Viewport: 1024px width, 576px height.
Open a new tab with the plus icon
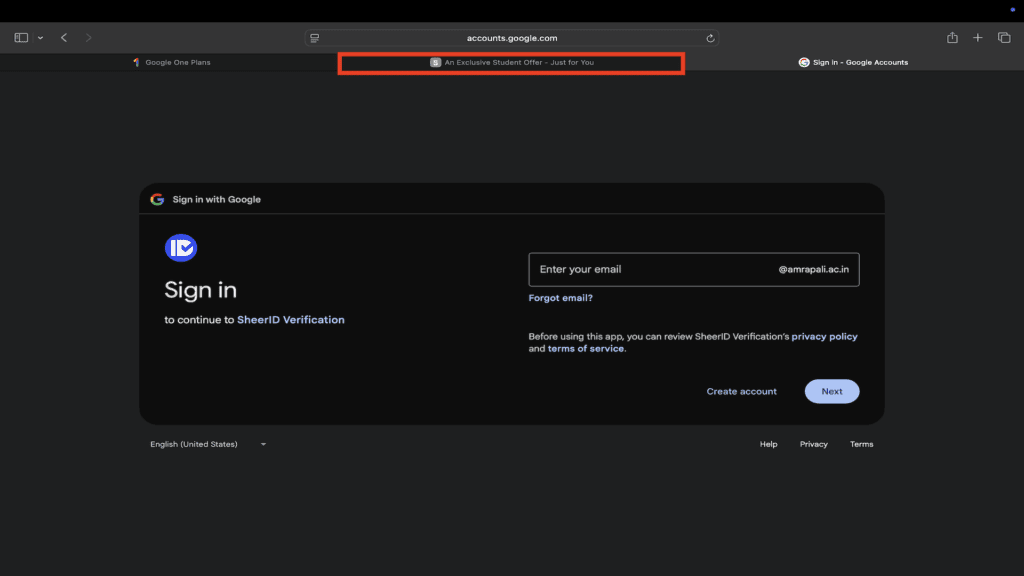(977, 37)
